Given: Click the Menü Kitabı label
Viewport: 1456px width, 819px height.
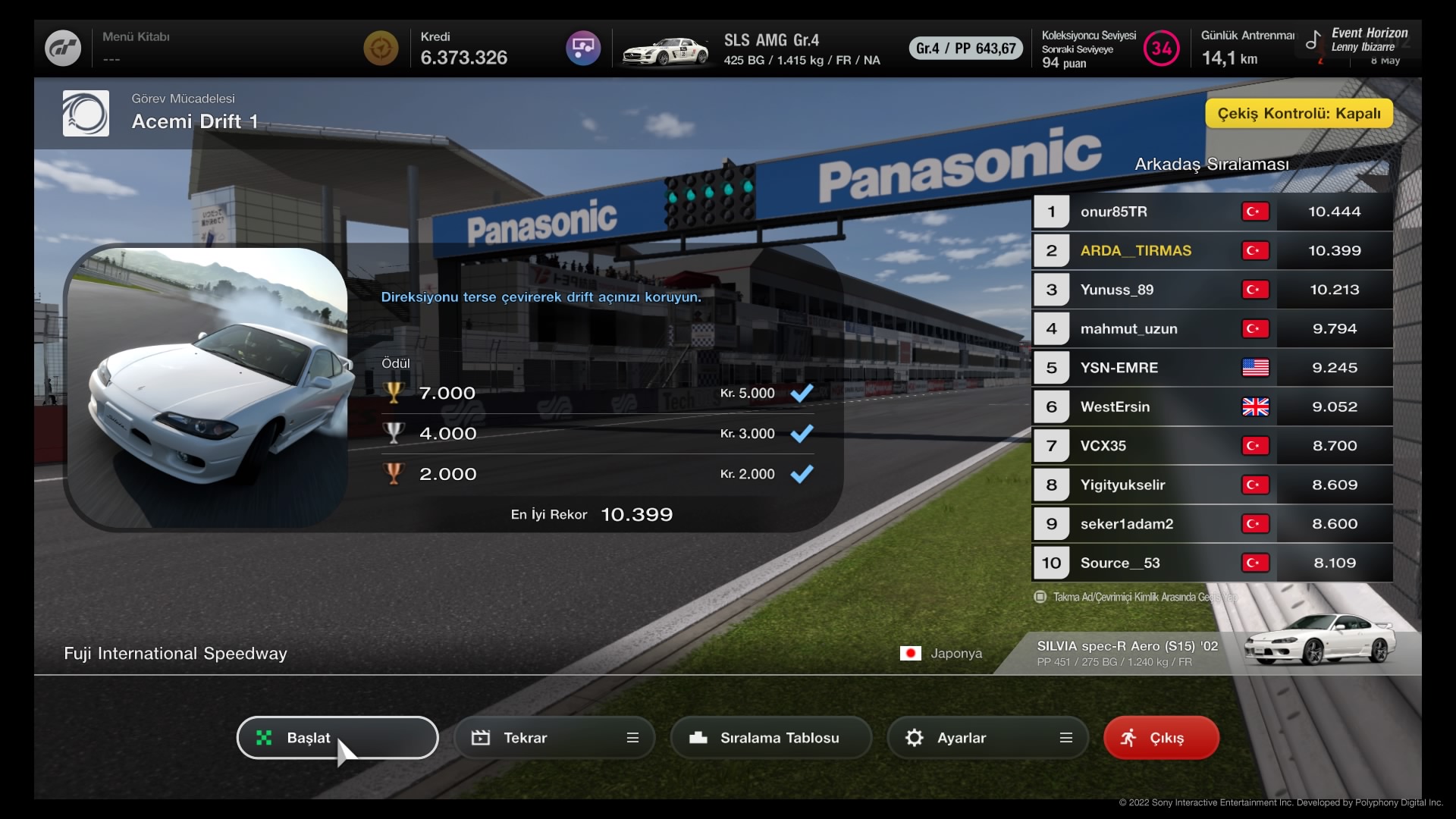Looking at the screenshot, I should (x=136, y=36).
